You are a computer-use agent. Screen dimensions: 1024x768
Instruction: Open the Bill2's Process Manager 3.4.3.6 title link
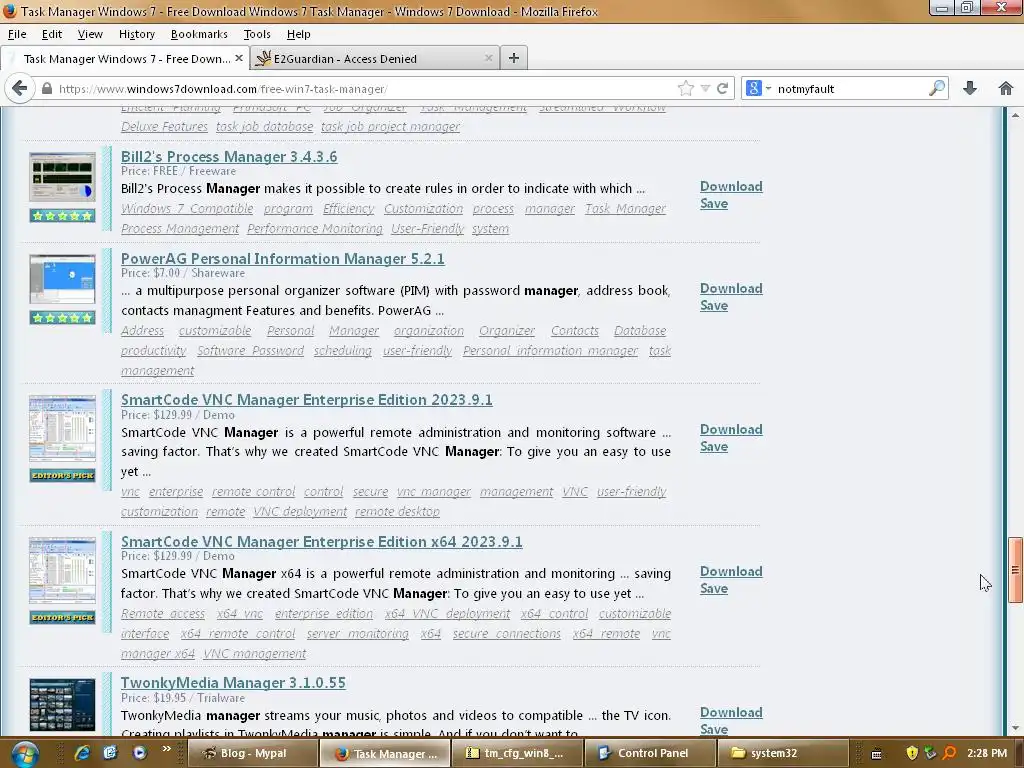pyautogui.click(x=229, y=157)
